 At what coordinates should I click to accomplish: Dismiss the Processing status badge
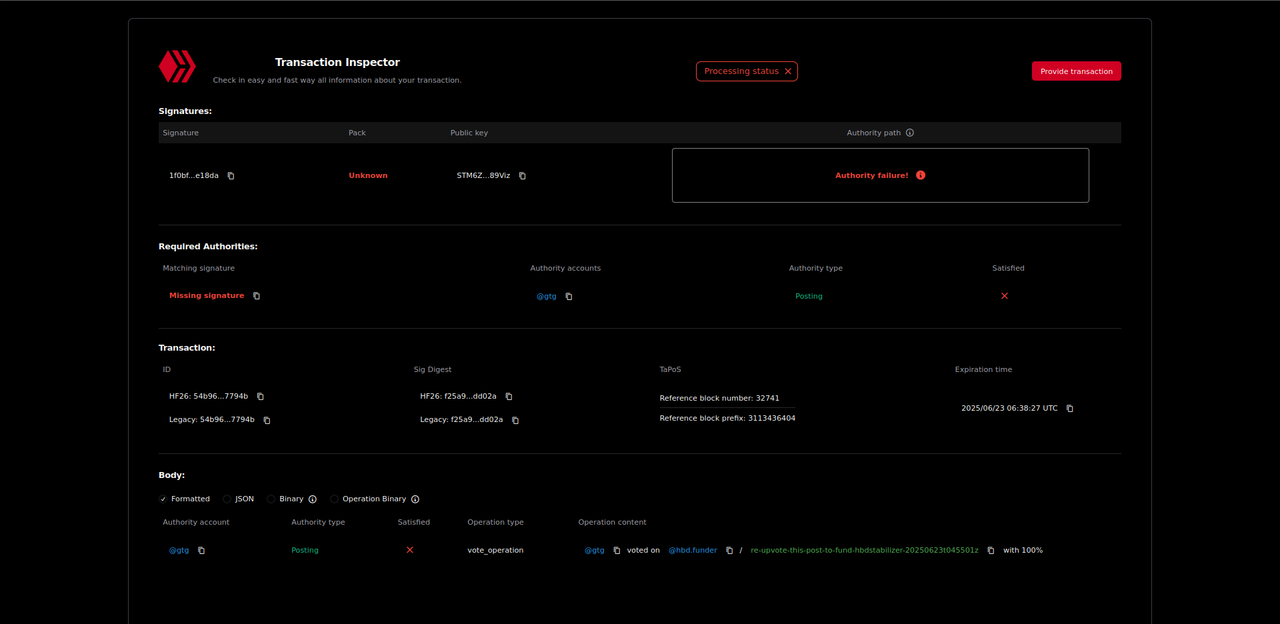(x=788, y=72)
